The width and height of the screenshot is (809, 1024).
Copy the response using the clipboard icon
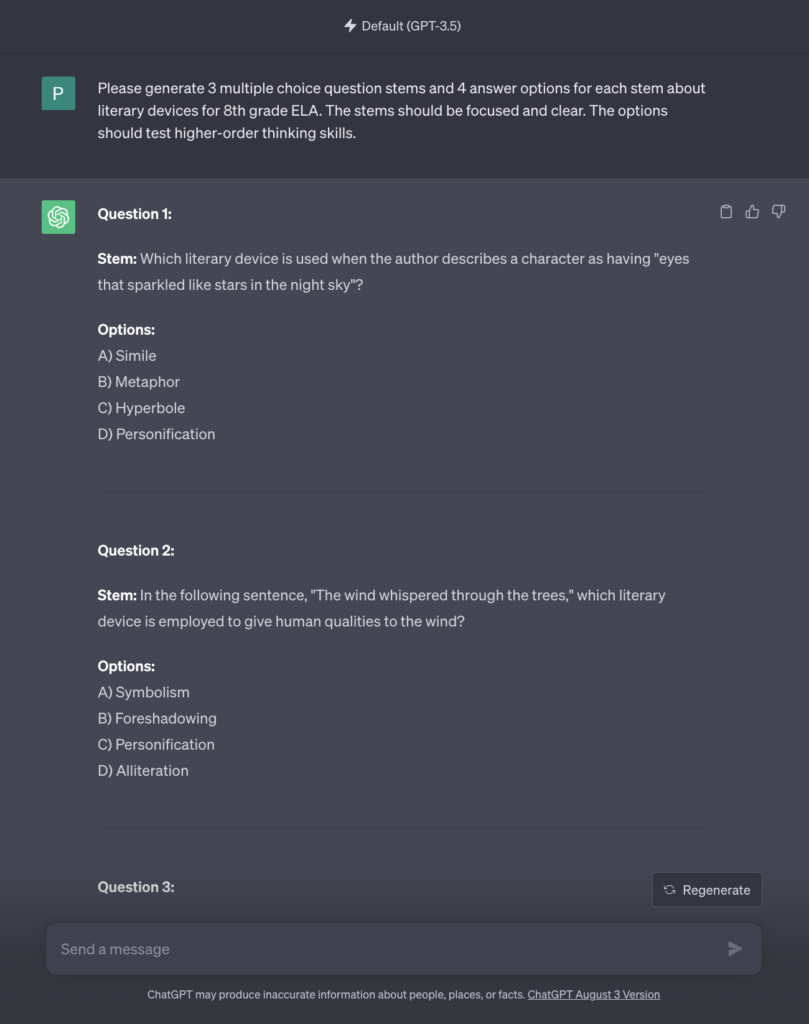725,212
